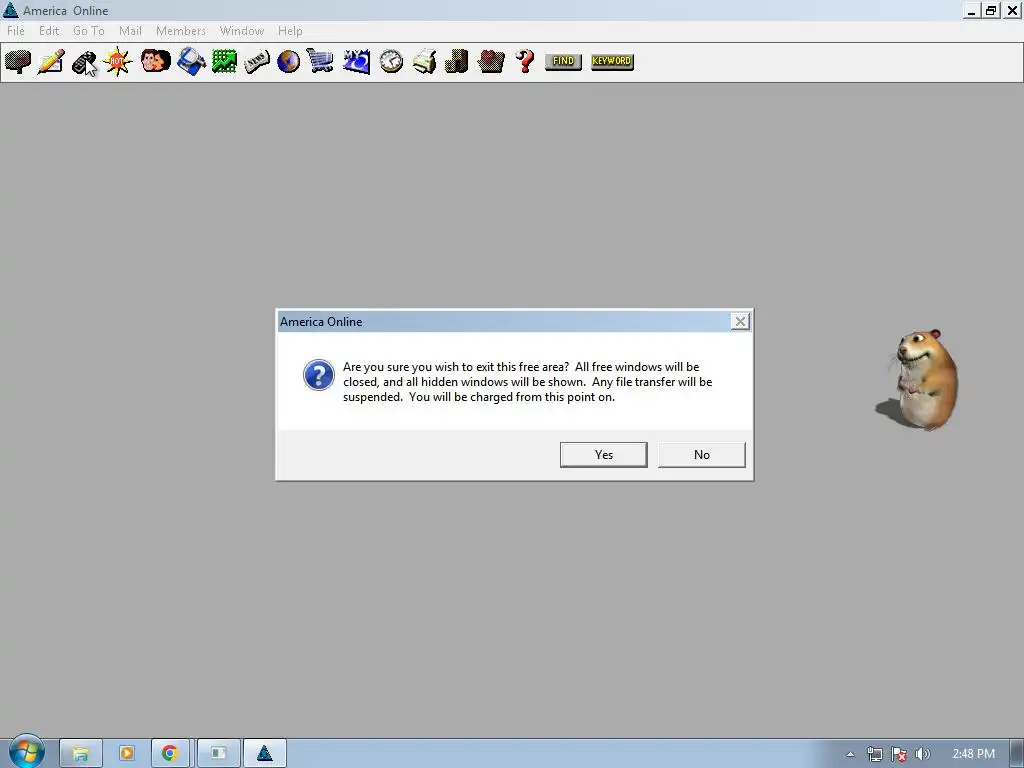The width and height of the screenshot is (1024, 768).
Task: Switch to the green window taskbar app
Action: (218, 753)
